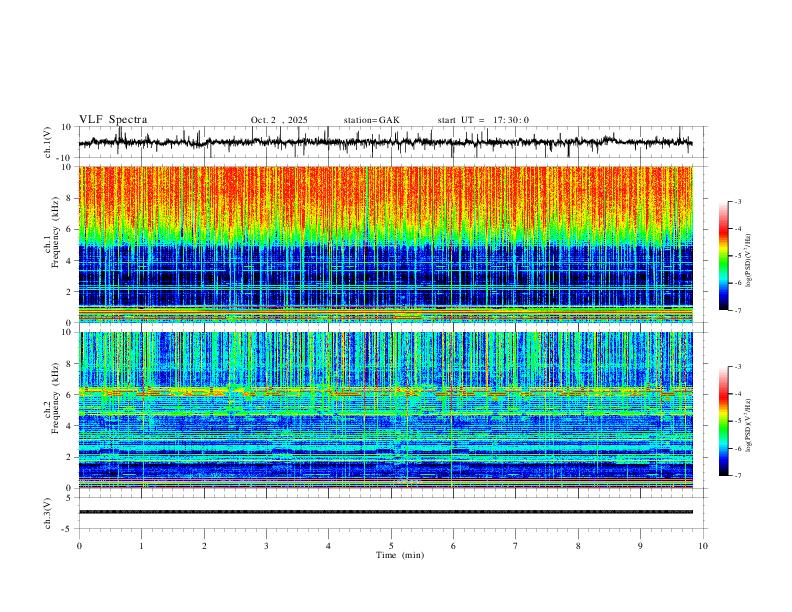Screen dimensions: 792x612
Task: Click the "8" kHz tick on ch.2 frequency axis
Action: (x=70, y=364)
